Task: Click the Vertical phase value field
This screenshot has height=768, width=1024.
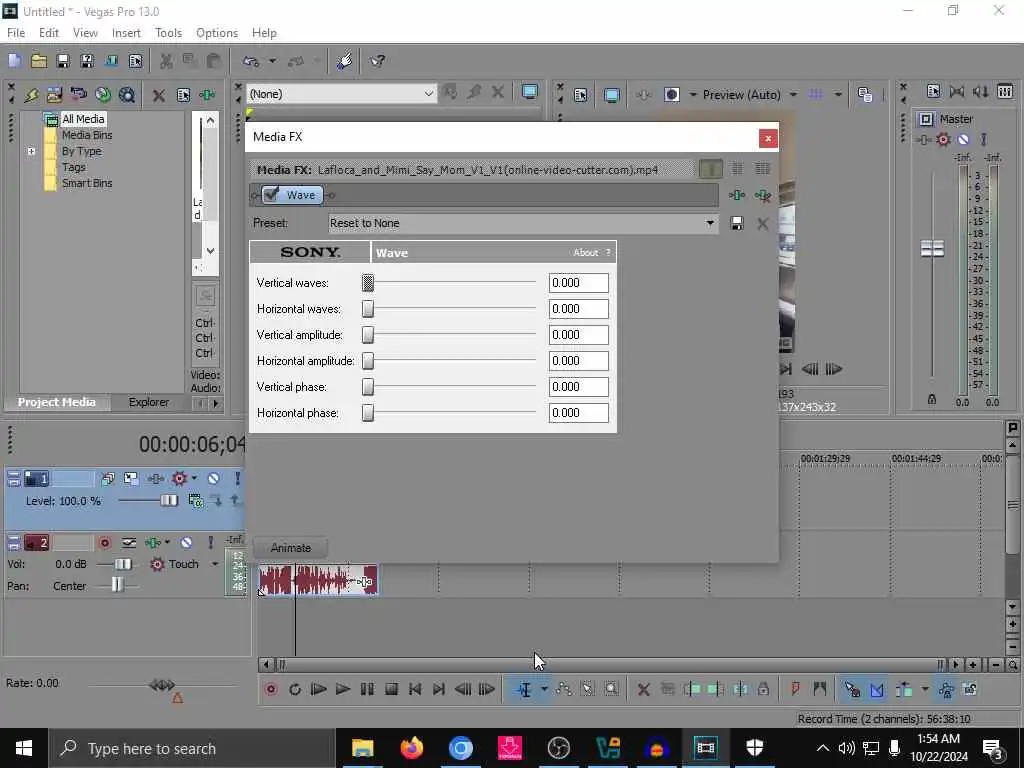Action: (x=579, y=387)
